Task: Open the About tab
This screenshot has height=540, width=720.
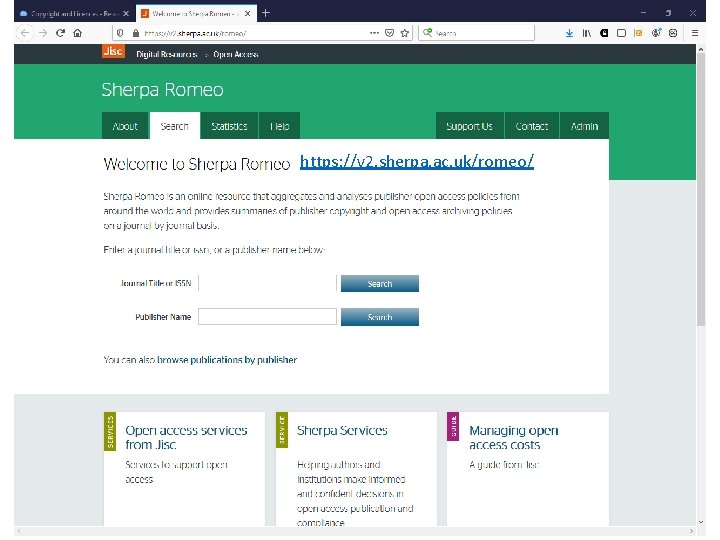Action: 125,126
